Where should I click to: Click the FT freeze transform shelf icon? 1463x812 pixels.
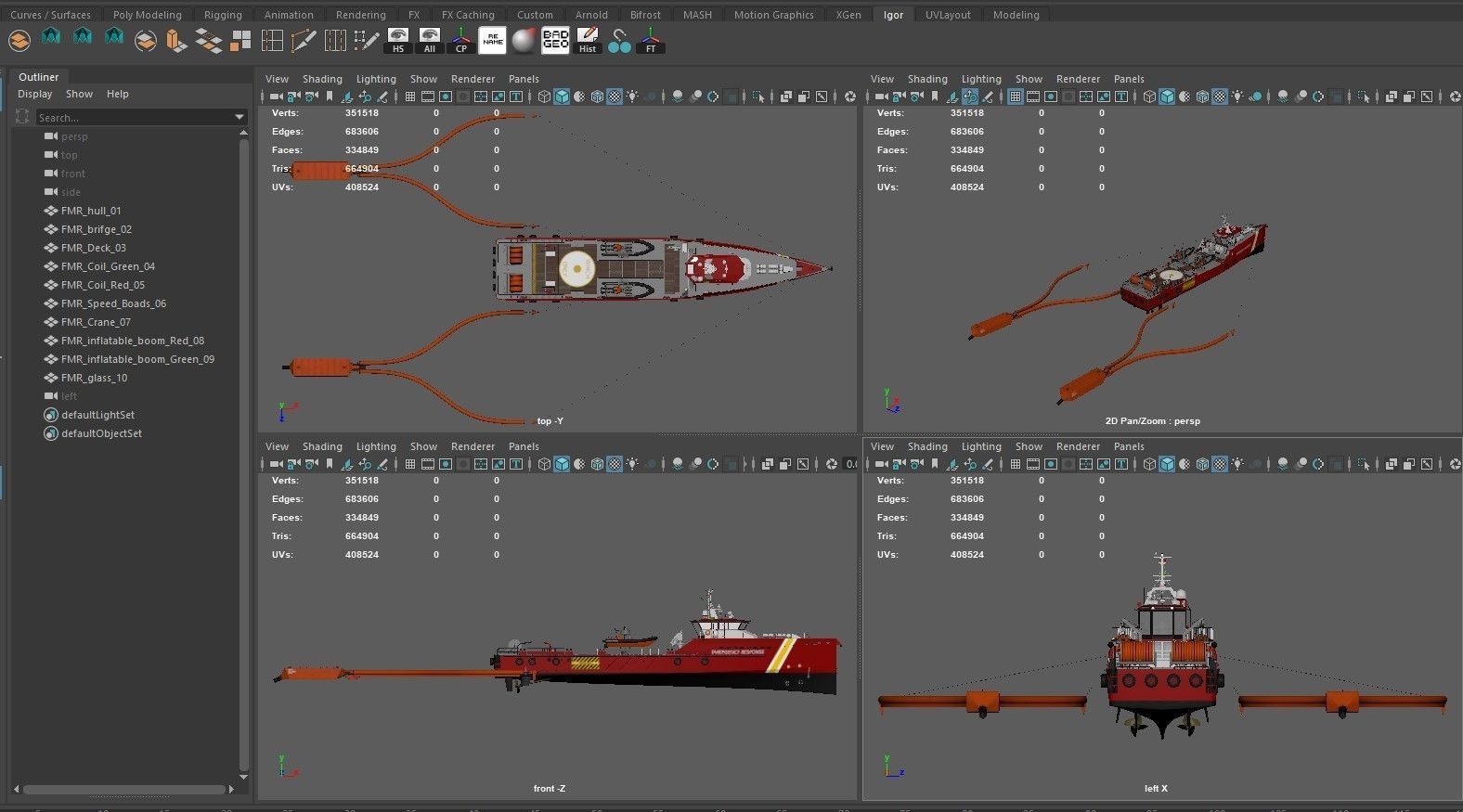[x=651, y=40]
